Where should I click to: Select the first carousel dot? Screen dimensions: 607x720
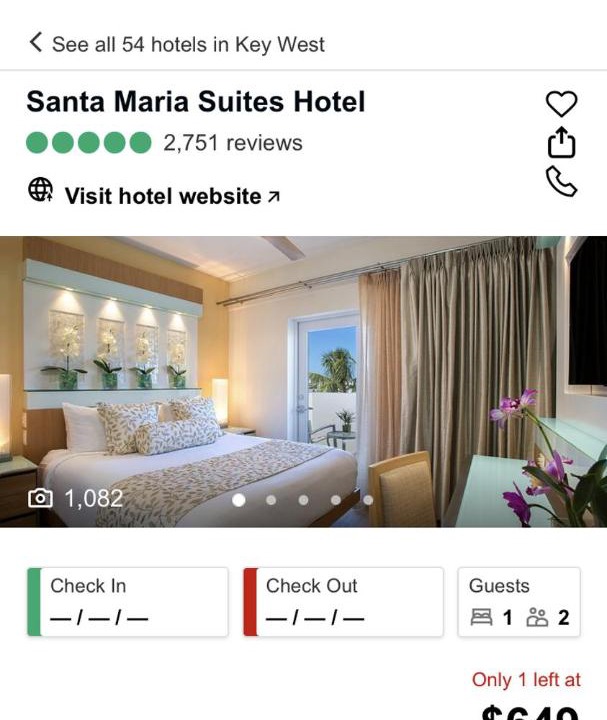[239, 500]
